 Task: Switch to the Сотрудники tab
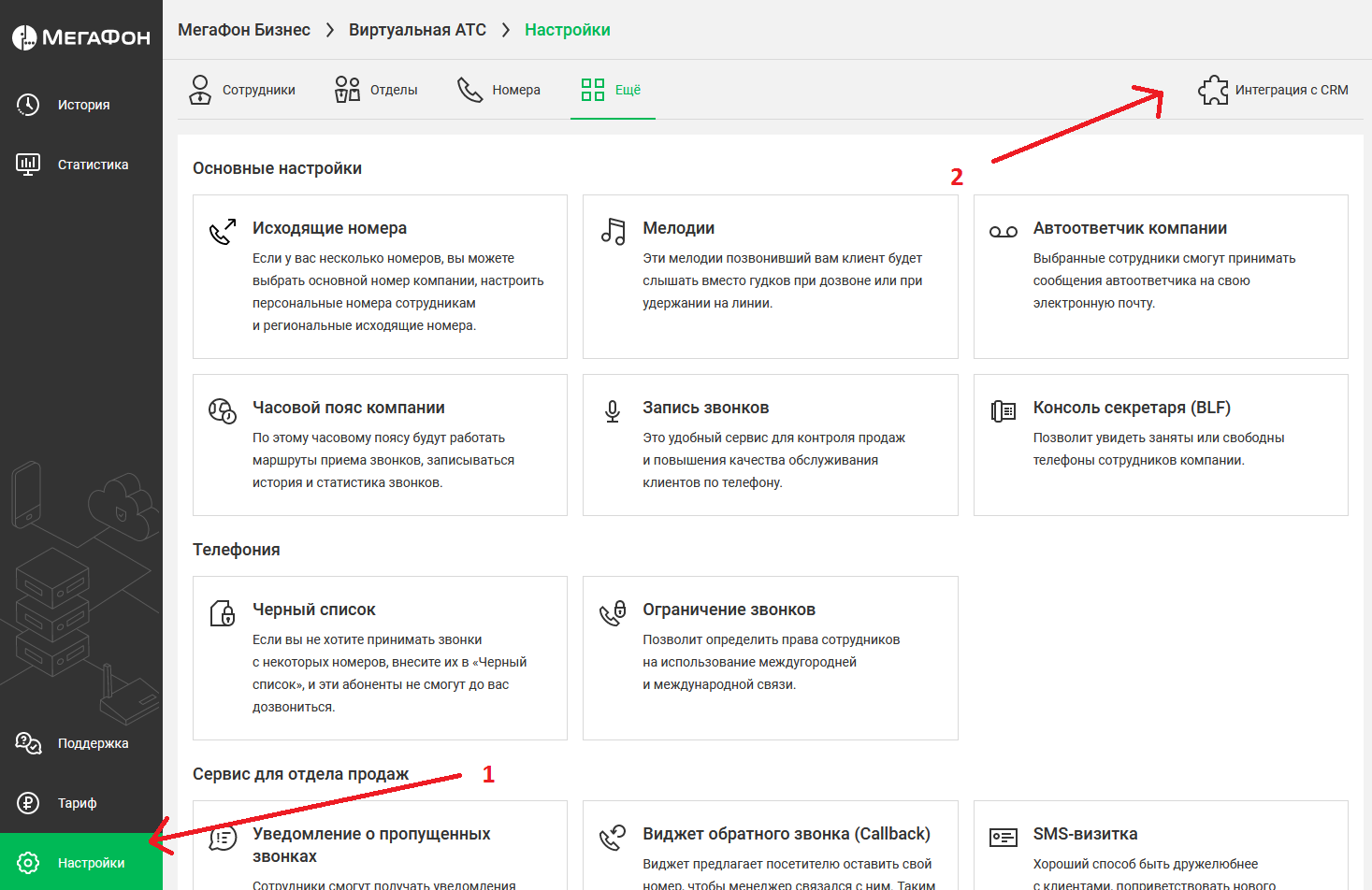point(242,90)
